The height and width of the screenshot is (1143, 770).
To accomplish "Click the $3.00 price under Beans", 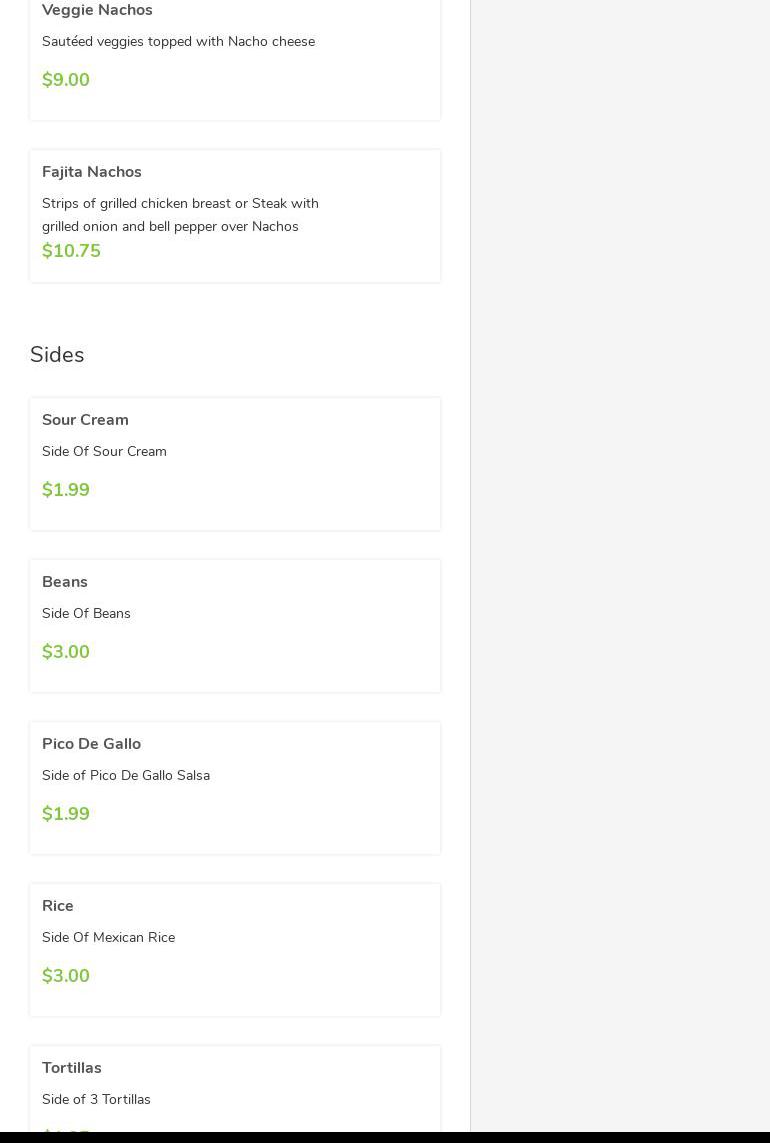I will [66, 652].
